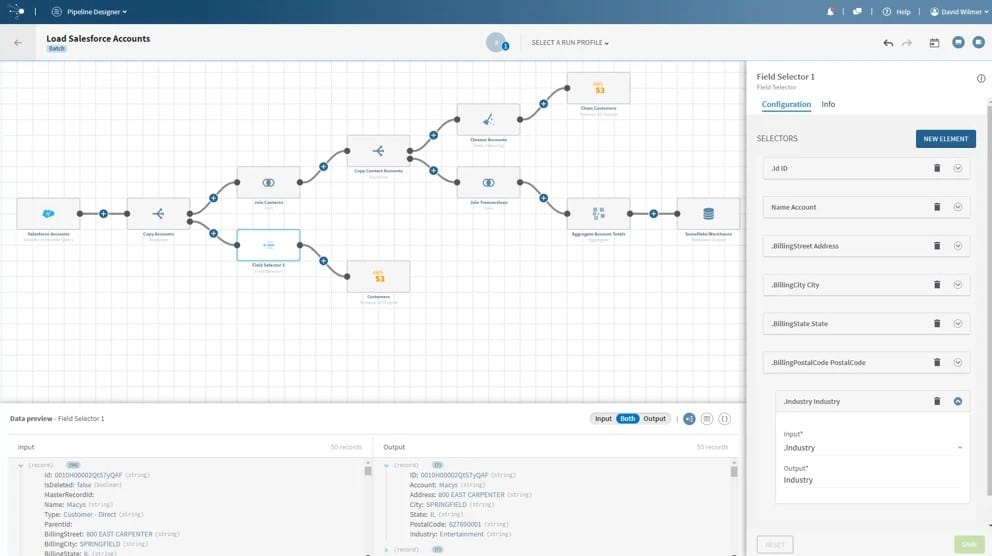Add processor between Copy Accounts and Join Contacts

point(213,198)
